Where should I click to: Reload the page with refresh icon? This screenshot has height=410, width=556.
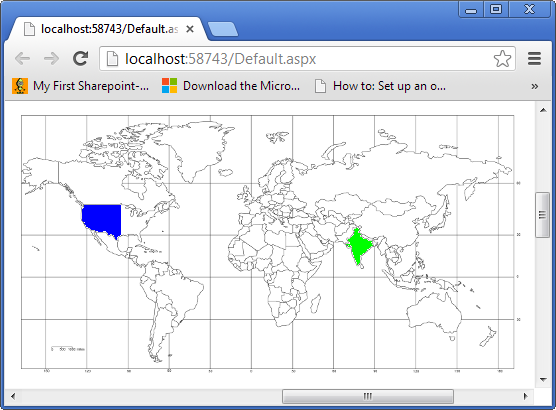(x=80, y=59)
